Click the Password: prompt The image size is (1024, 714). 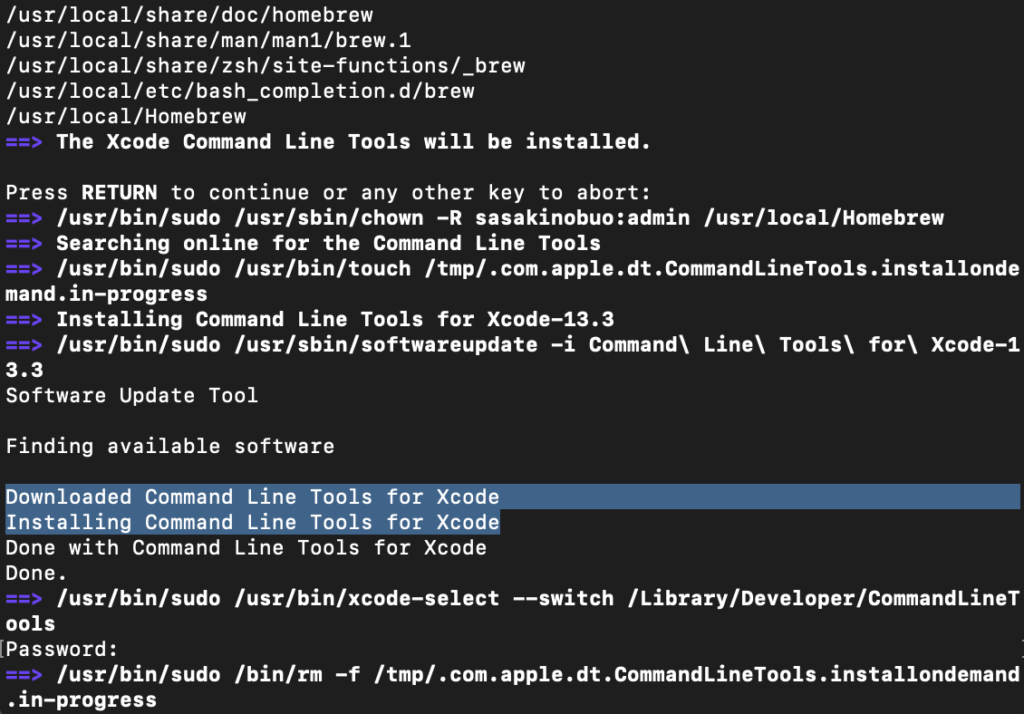[x=63, y=649]
